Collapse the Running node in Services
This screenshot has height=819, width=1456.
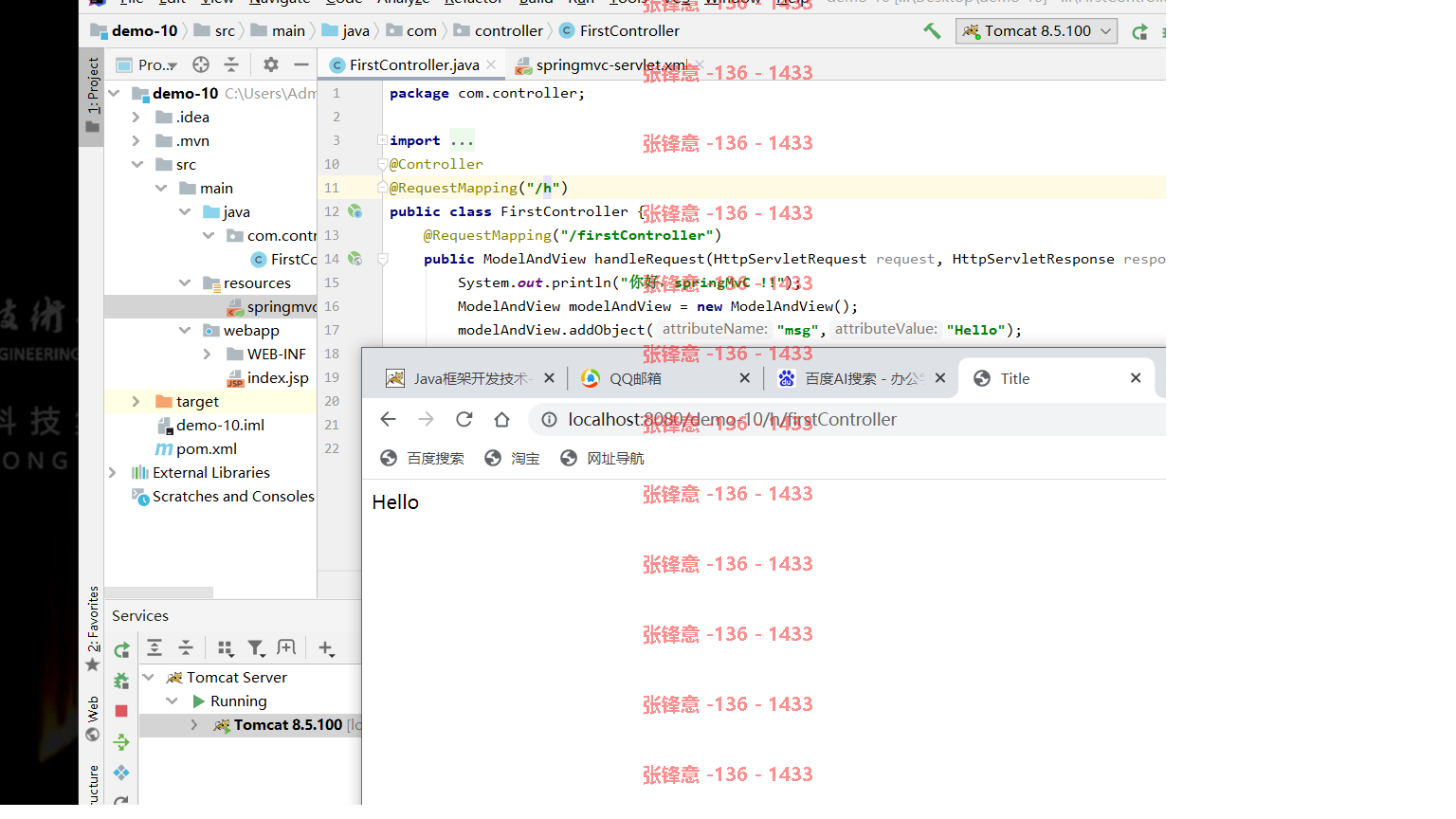pyautogui.click(x=172, y=701)
